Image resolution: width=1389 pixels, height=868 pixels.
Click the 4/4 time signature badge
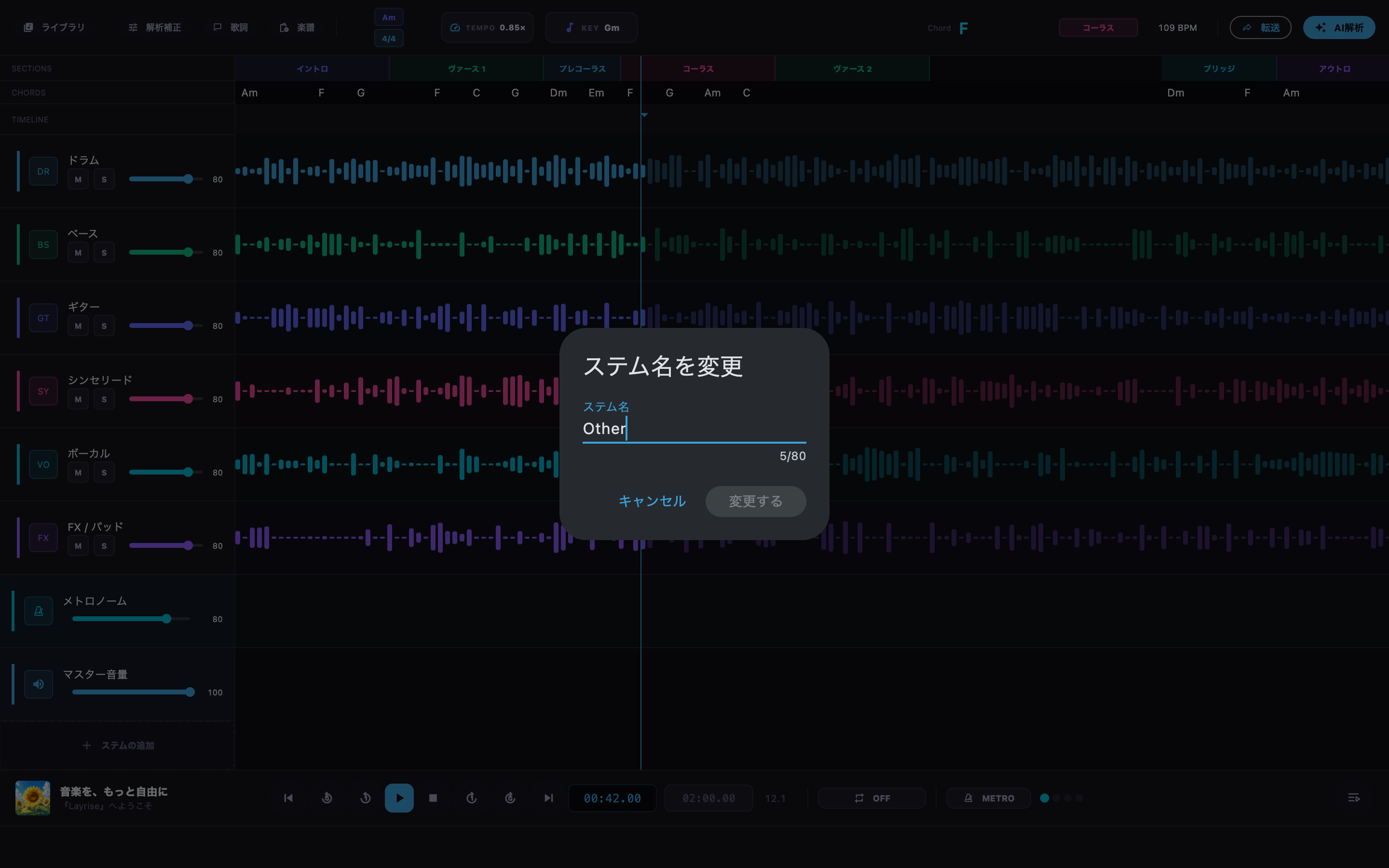tap(389, 39)
